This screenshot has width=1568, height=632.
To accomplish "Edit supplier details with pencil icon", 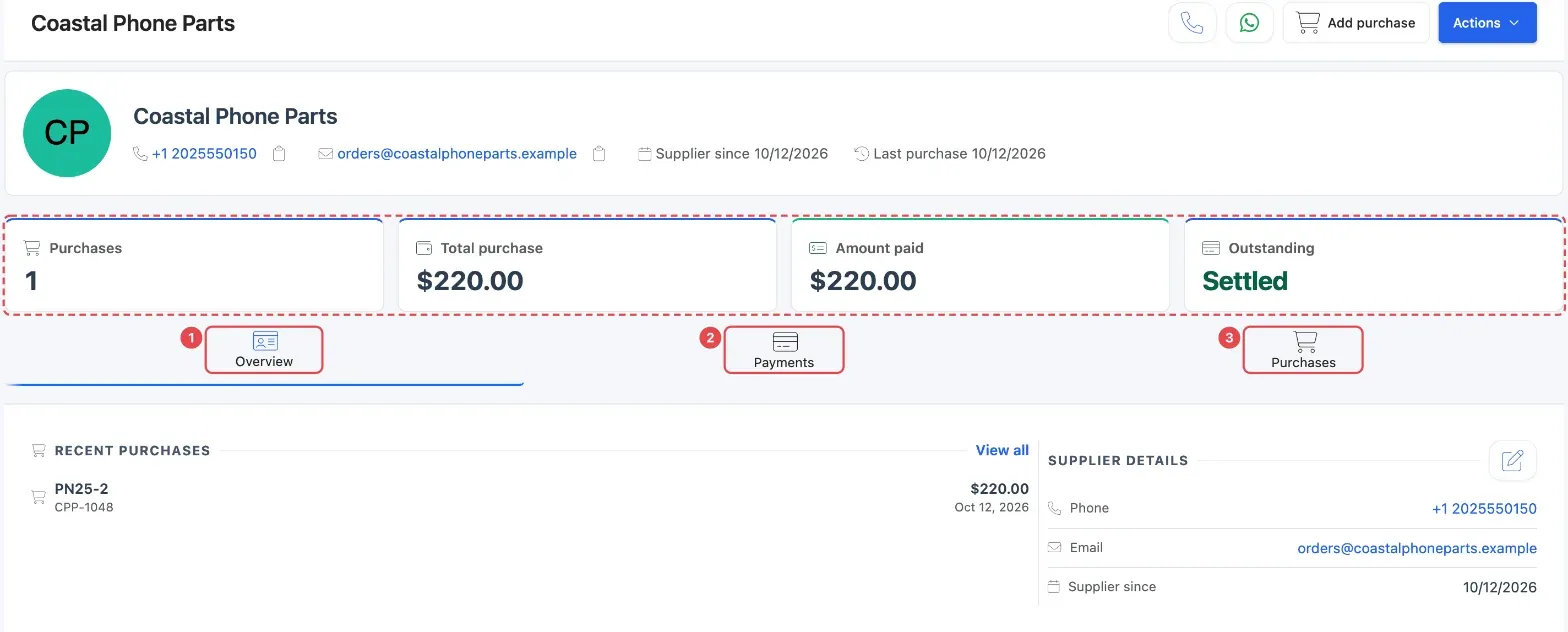I will pos(1513,460).
